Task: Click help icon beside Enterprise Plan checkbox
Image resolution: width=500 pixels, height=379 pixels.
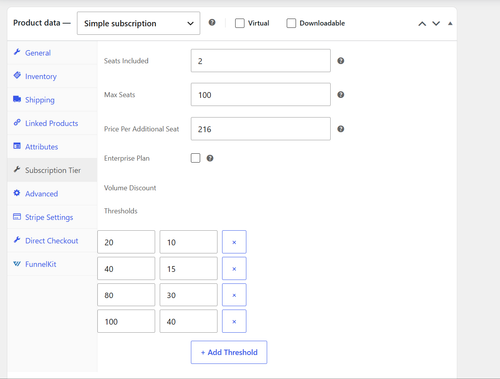Action: 210,158
